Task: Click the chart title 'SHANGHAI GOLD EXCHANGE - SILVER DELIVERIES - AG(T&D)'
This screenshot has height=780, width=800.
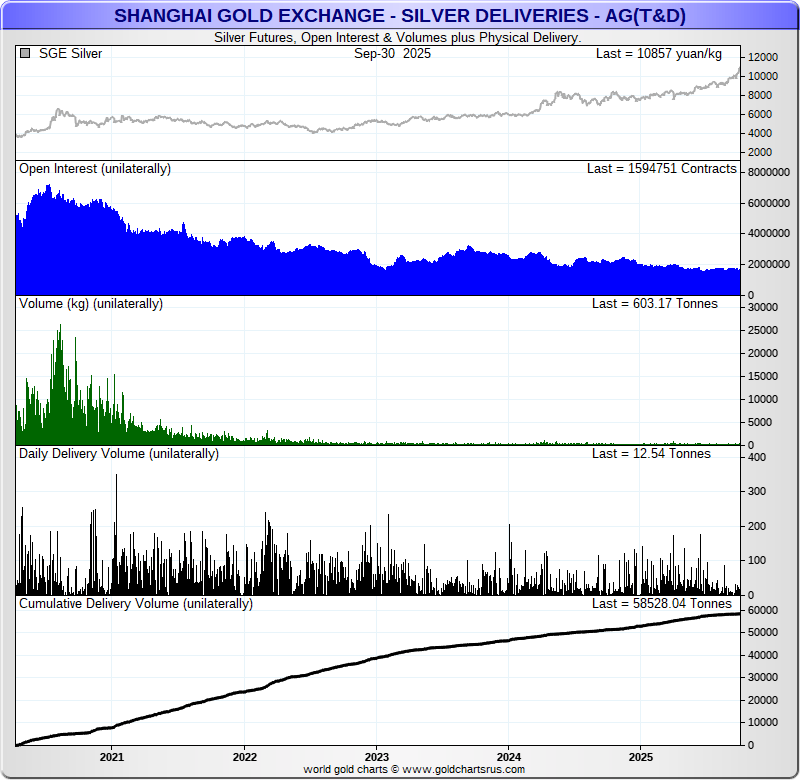Action: click(399, 16)
